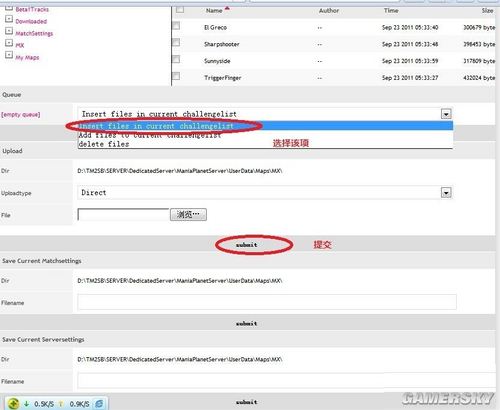This screenshot has width=500, height=410.
Task: Select the TriggerFinger map name
Action: pos(223,78)
